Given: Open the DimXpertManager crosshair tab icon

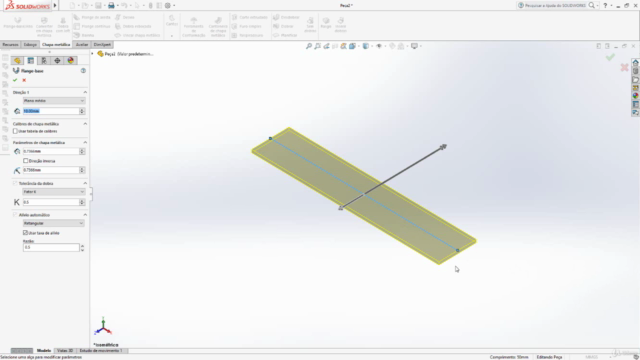Looking at the screenshot, I should [x=57, y=60].
